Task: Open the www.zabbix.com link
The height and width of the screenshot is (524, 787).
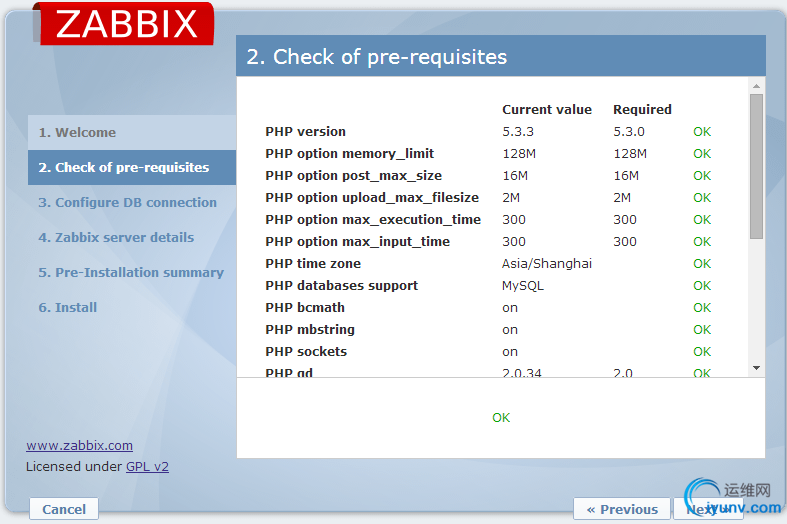Action: [79, 446]
